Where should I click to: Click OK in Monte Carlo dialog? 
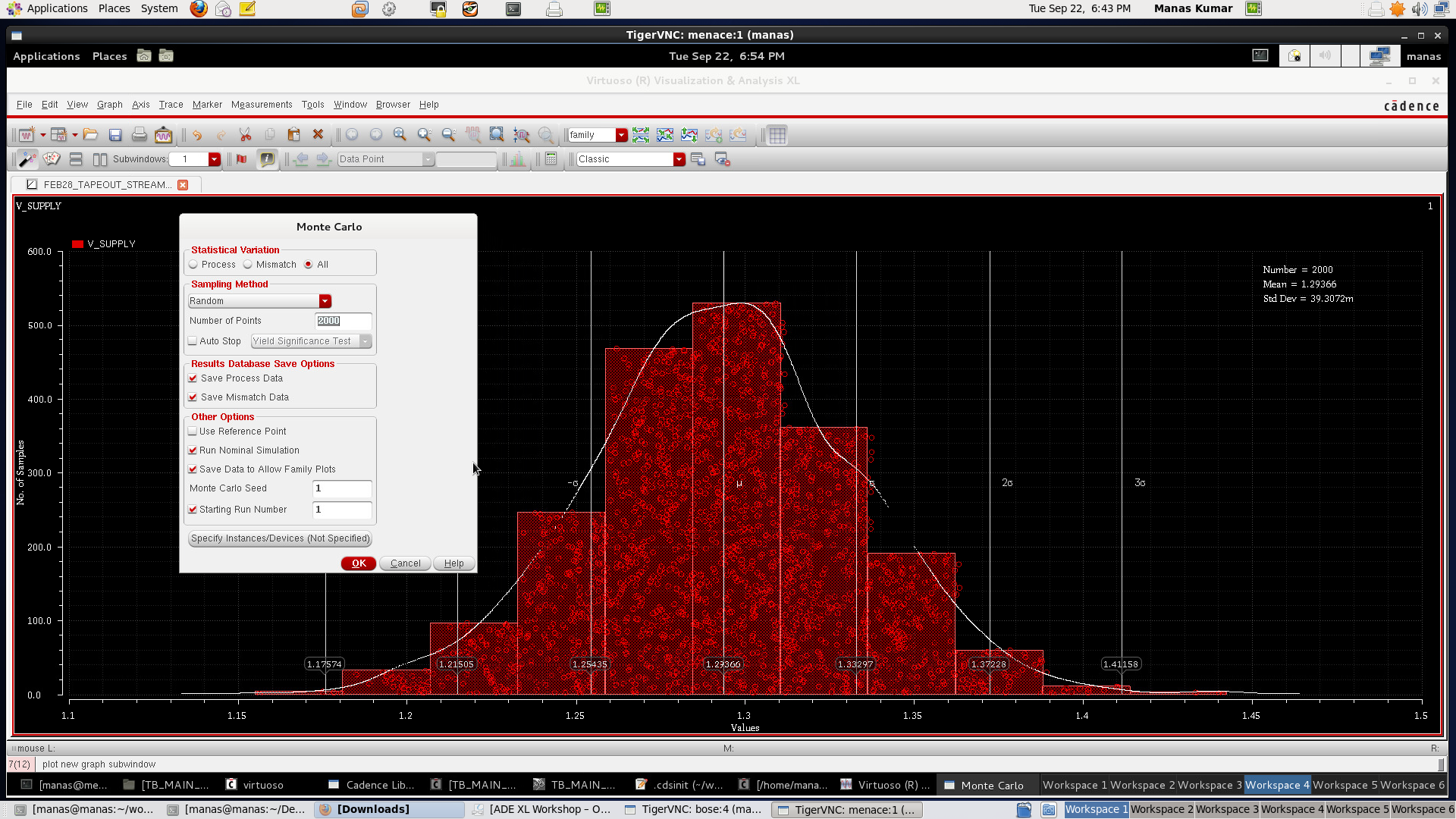point(359,563)
